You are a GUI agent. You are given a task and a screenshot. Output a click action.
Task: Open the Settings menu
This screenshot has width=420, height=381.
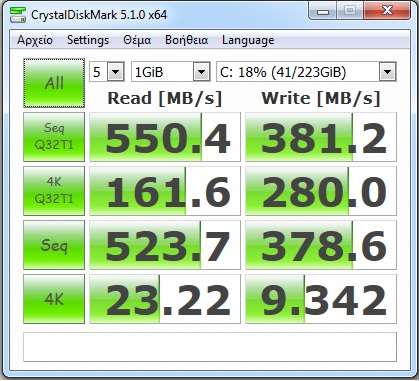88,40
